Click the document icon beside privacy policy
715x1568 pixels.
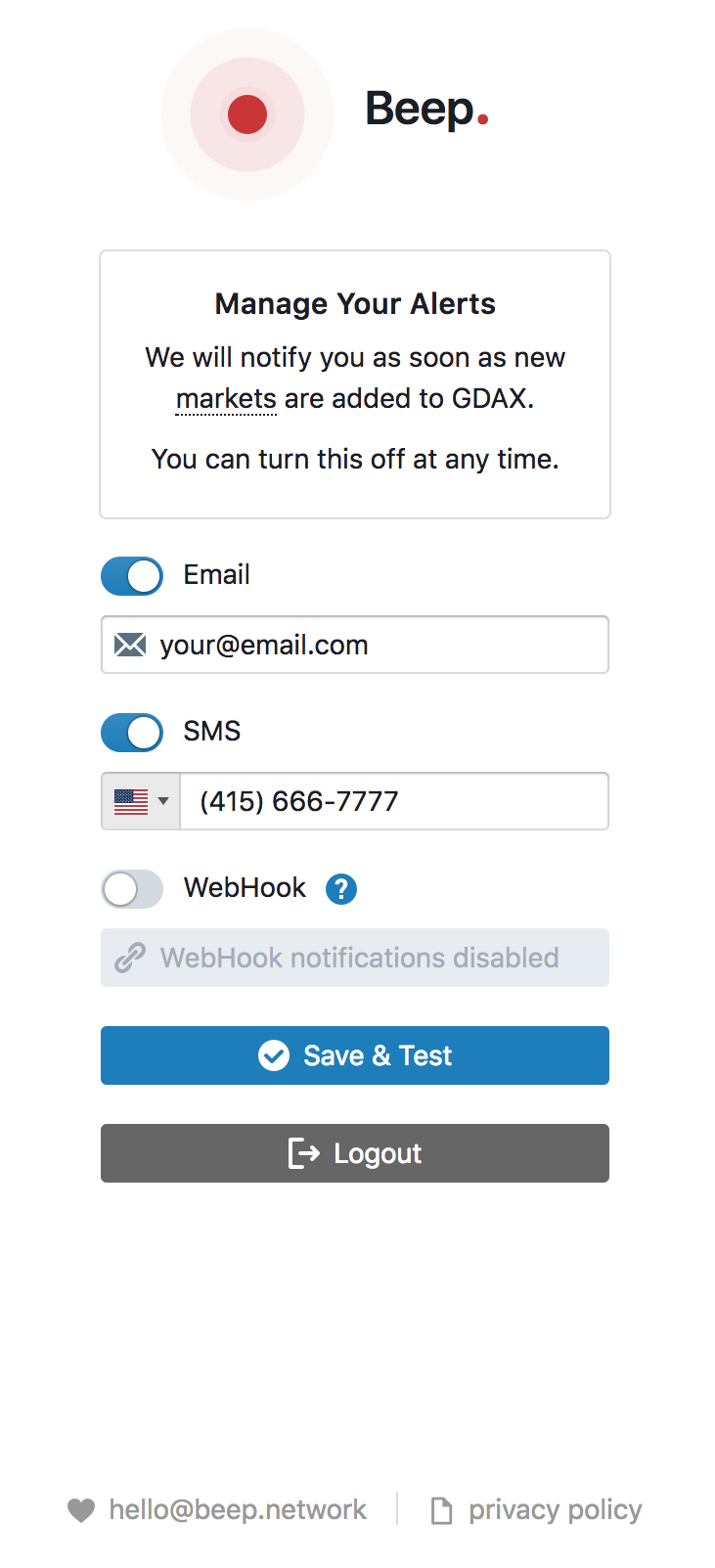coord(442,1510)
